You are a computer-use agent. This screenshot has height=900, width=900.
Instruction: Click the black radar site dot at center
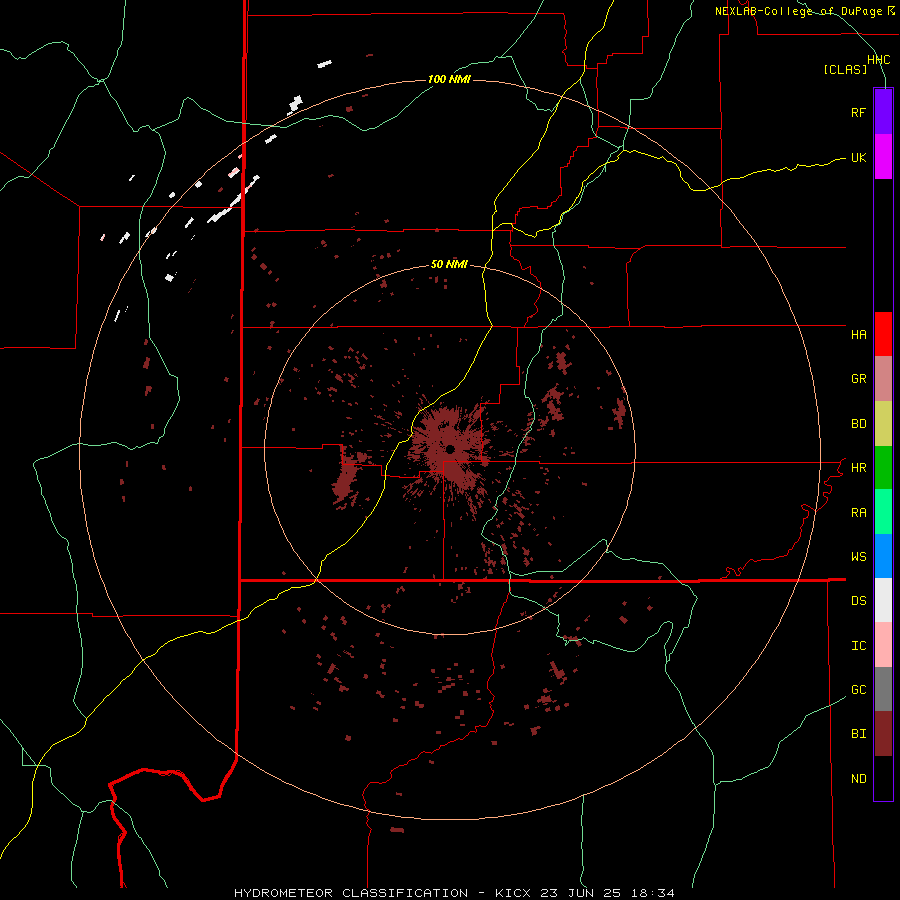(x=450, y=449)
